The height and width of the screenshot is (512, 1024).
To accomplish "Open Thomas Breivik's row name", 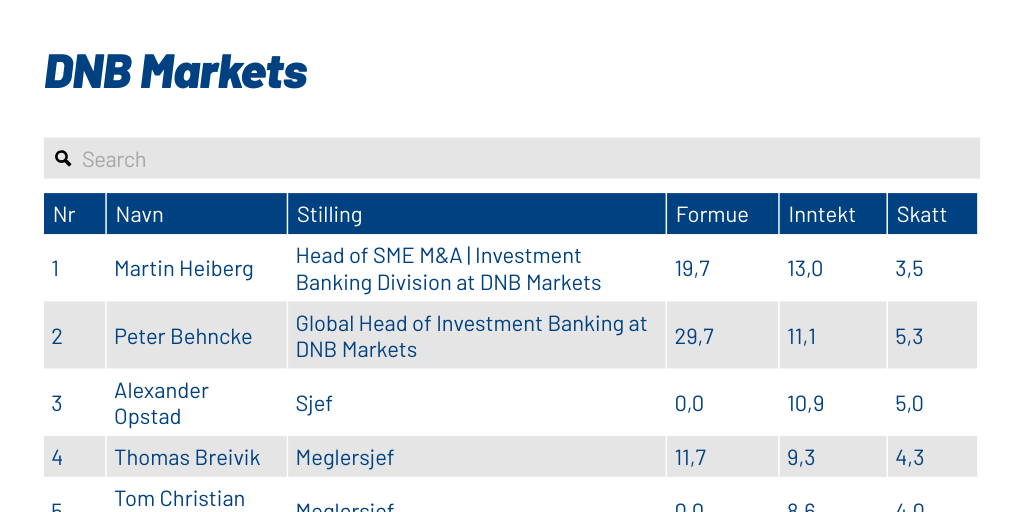I will click(187, 458).
